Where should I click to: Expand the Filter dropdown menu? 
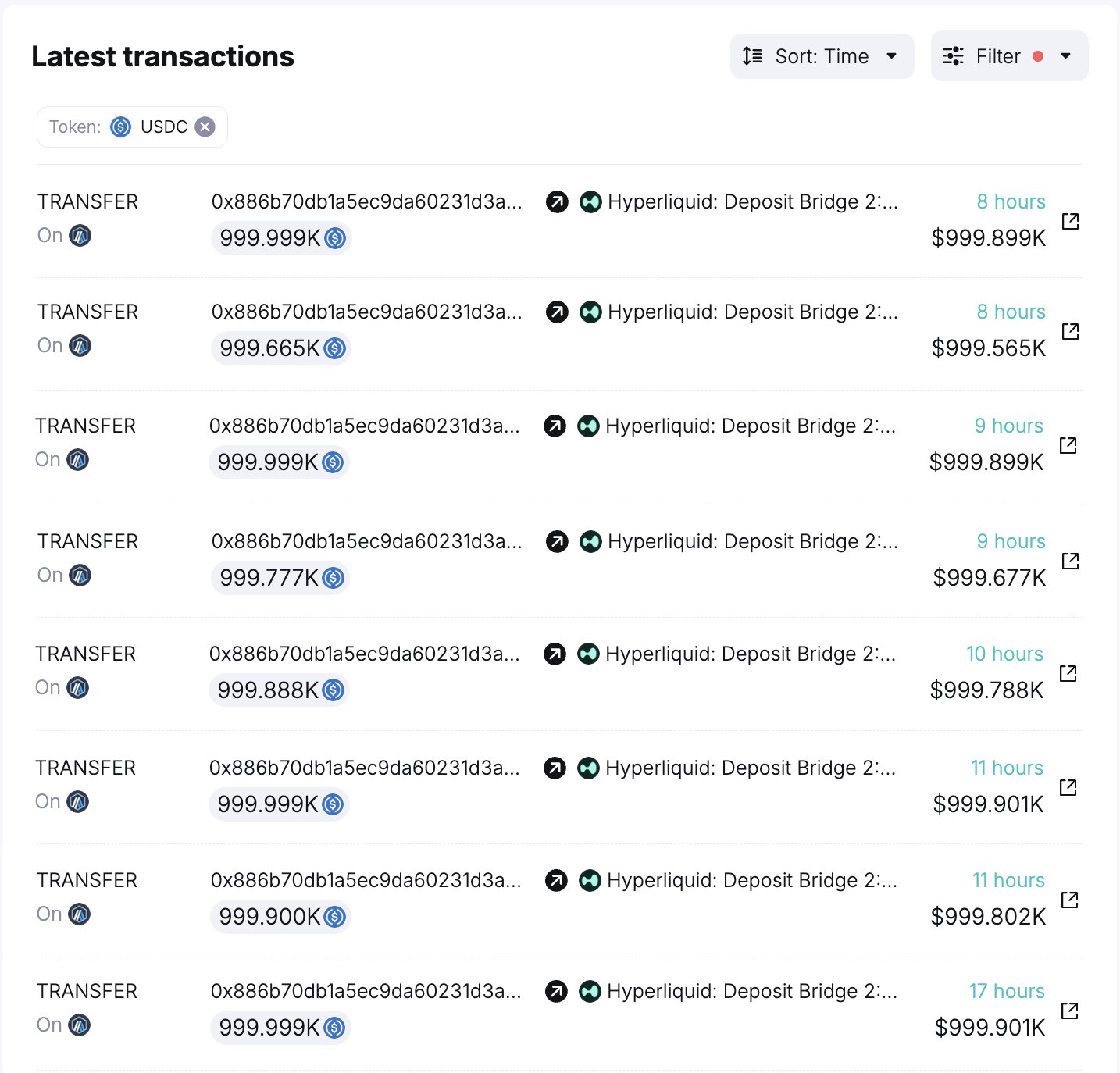pos(1009,56)
